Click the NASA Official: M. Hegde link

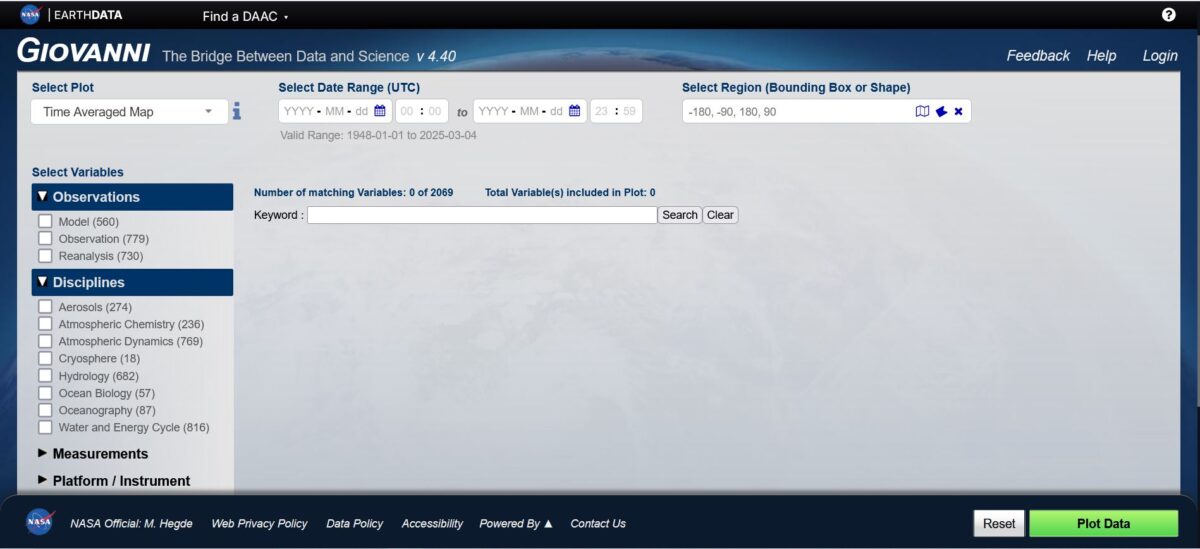[x=131, y=523]
